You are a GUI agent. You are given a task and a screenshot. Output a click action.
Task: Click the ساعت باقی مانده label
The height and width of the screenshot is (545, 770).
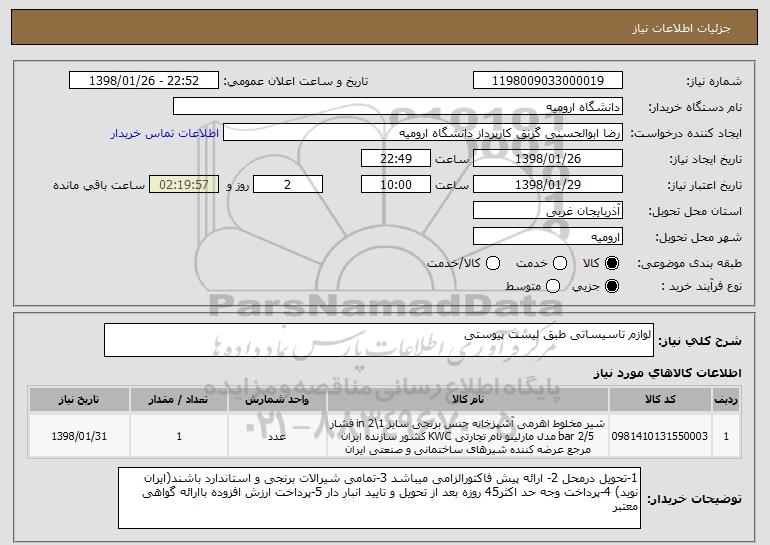(99, 185)
